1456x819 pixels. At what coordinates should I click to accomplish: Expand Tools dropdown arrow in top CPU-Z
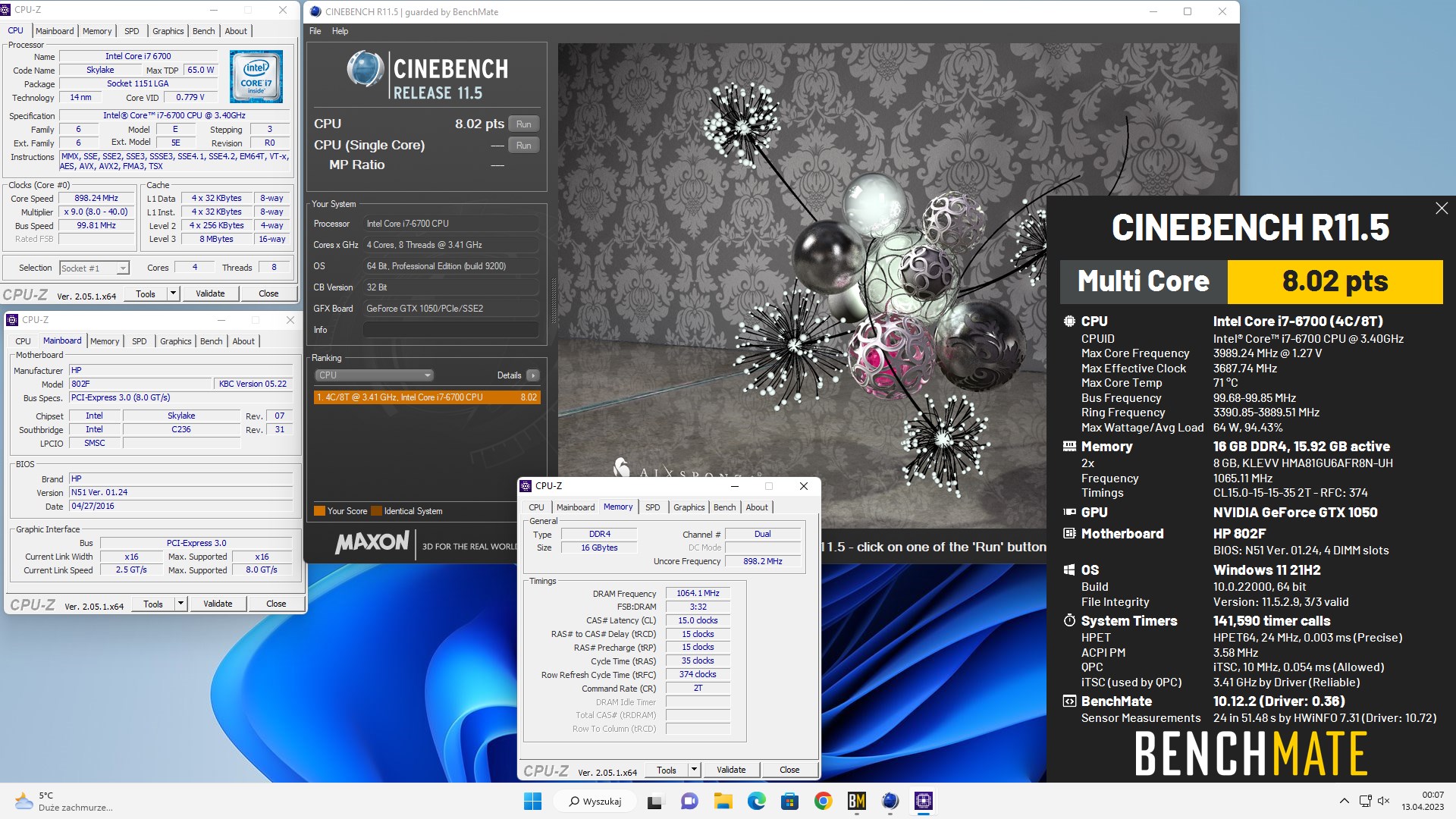pyautogui.click(x=173, y=293)
